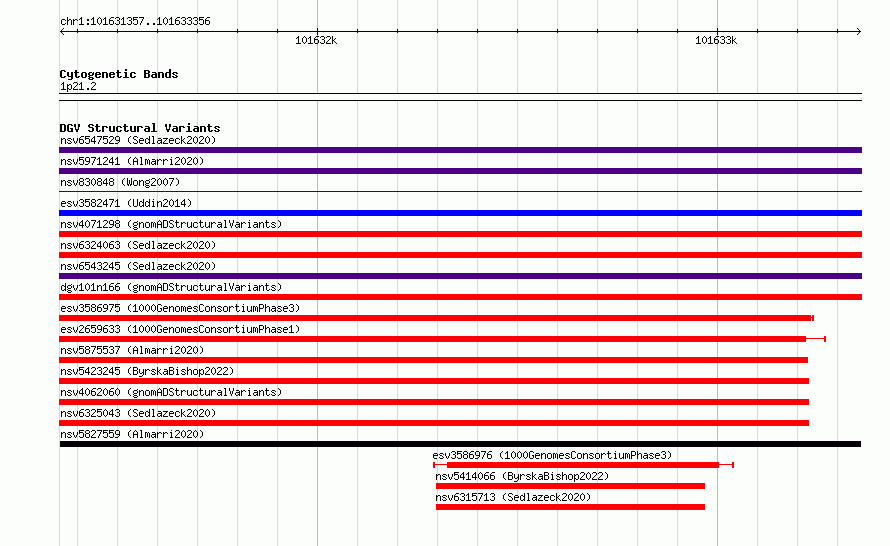Open dgv101n166 (gnomADStructuralVariants) label
This screenshot has height=546, width=890.
click(171, 287)
